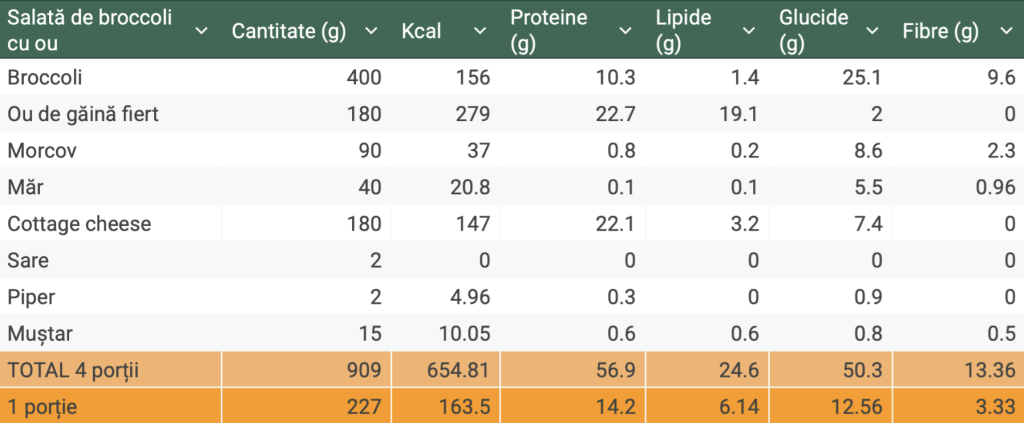The image size is (1024, 423).
Task: Click the Proteine (g) dropdown chevron
Action: (626, 30)
